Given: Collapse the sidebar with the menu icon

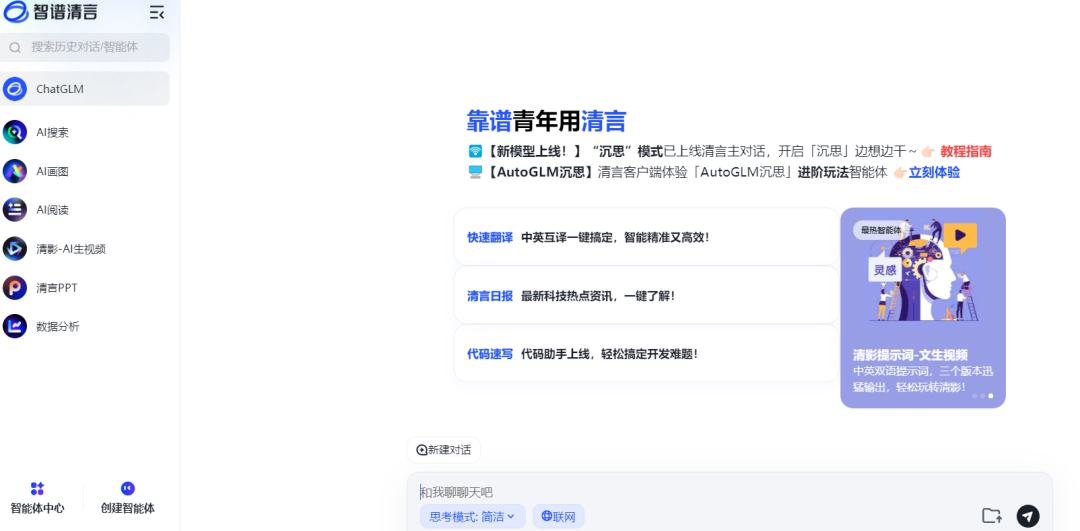Looking at the screenshot, I should 157,12.
